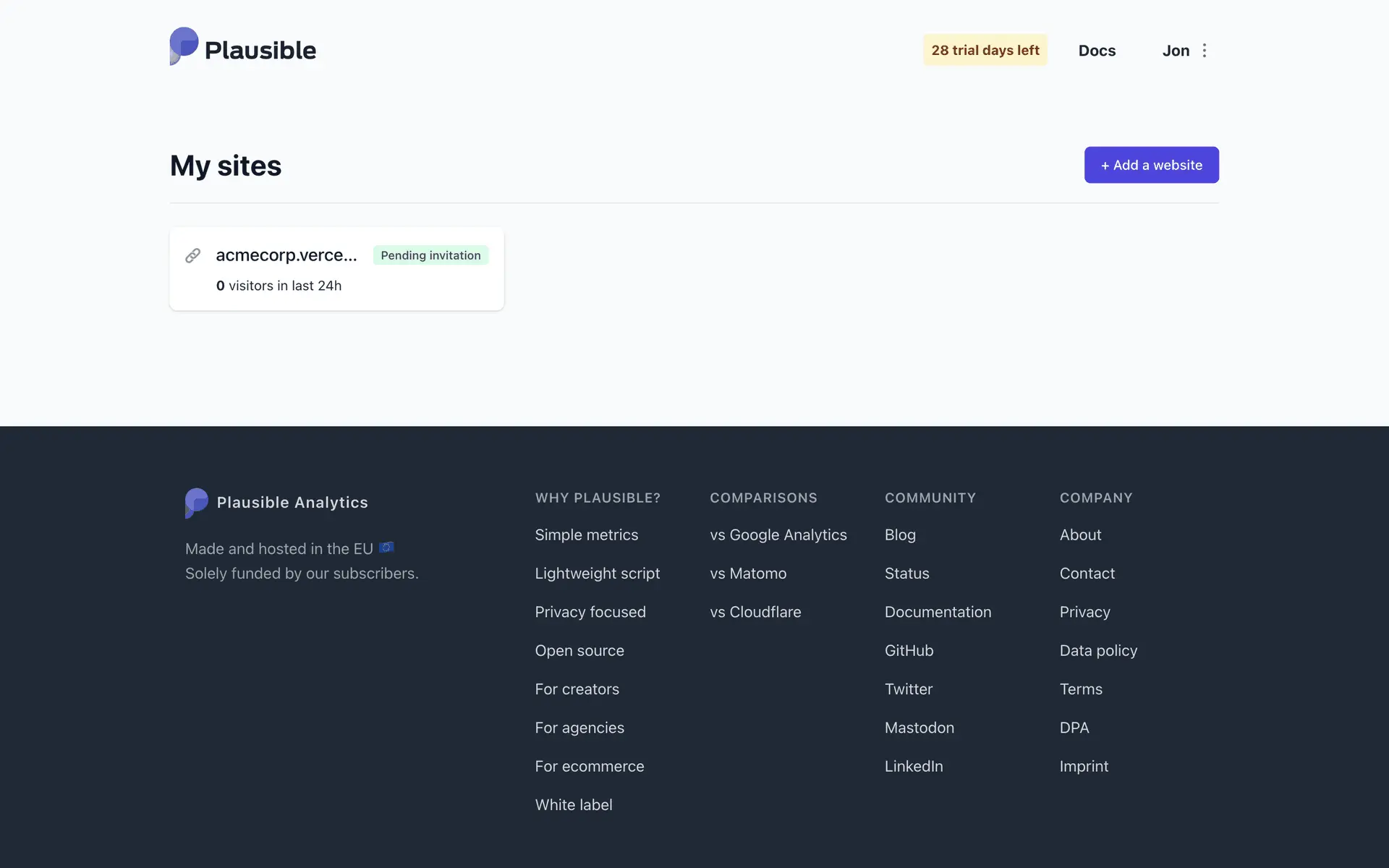Expand the Jon account dropdown
The image size is (1389, 868).
(x=1176, y=51)
